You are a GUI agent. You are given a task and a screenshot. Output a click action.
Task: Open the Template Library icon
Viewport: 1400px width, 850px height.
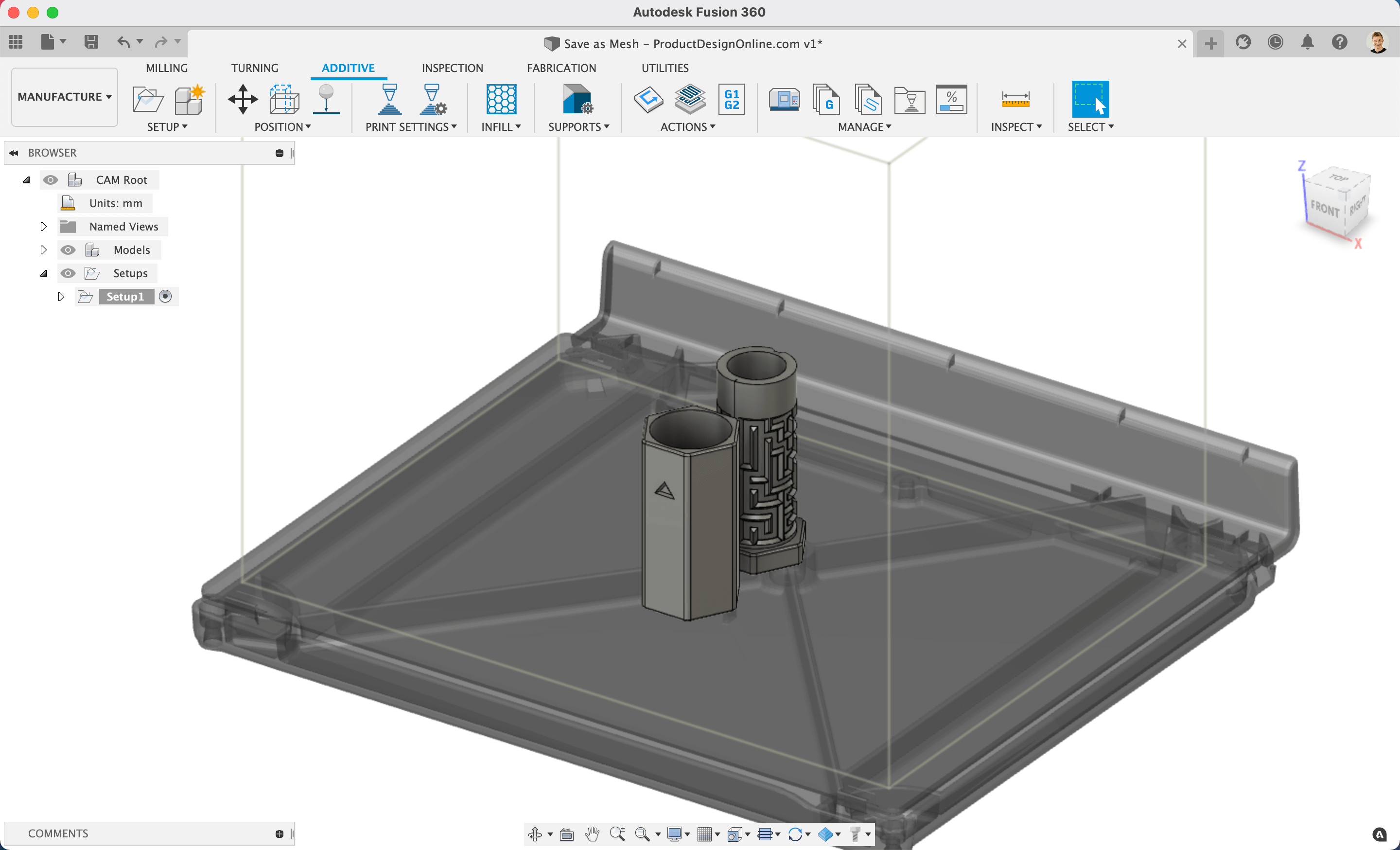868,99
